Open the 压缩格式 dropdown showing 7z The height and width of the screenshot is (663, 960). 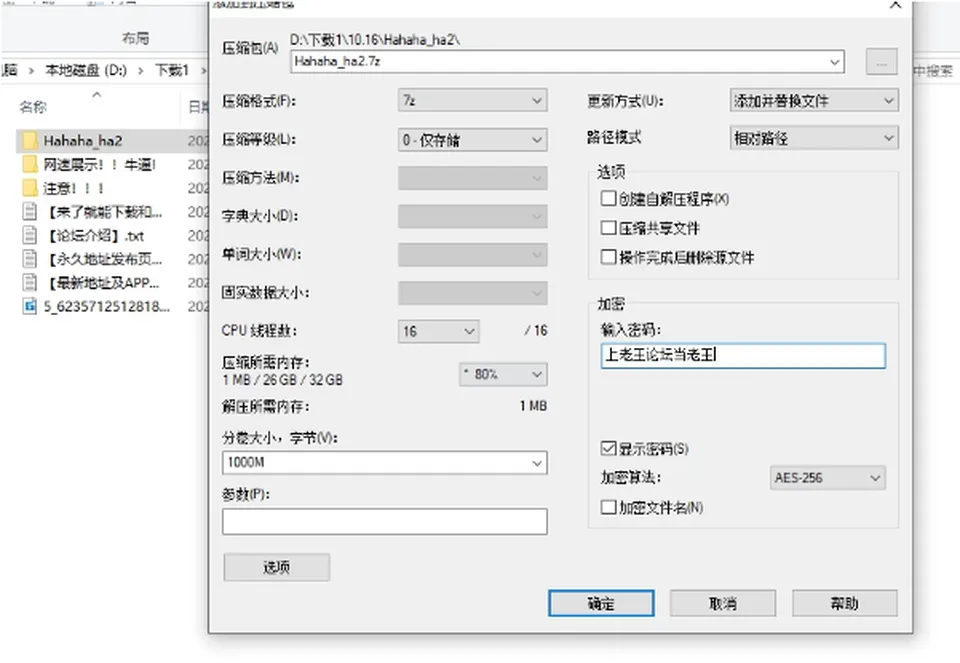[472, 100]
